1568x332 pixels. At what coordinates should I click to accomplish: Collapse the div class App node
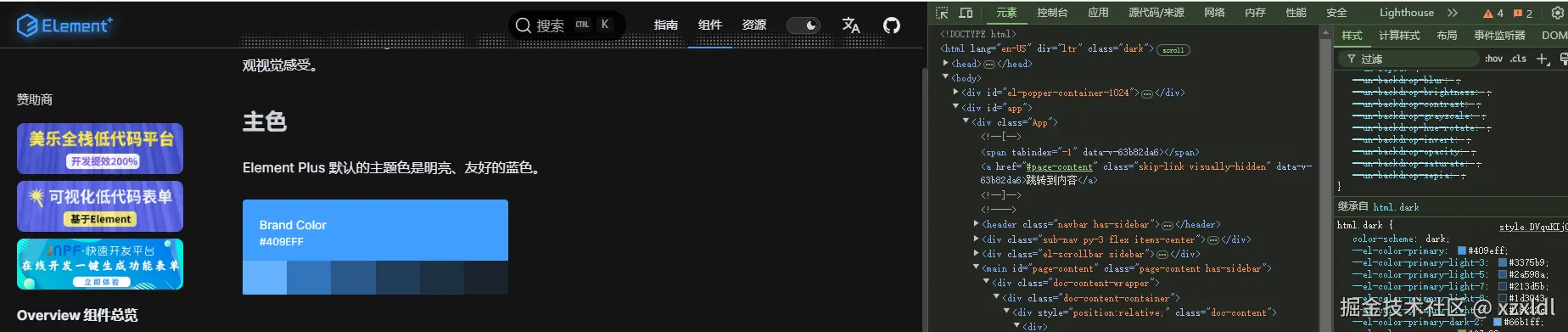pyautogui.click(x=966, y=121)
